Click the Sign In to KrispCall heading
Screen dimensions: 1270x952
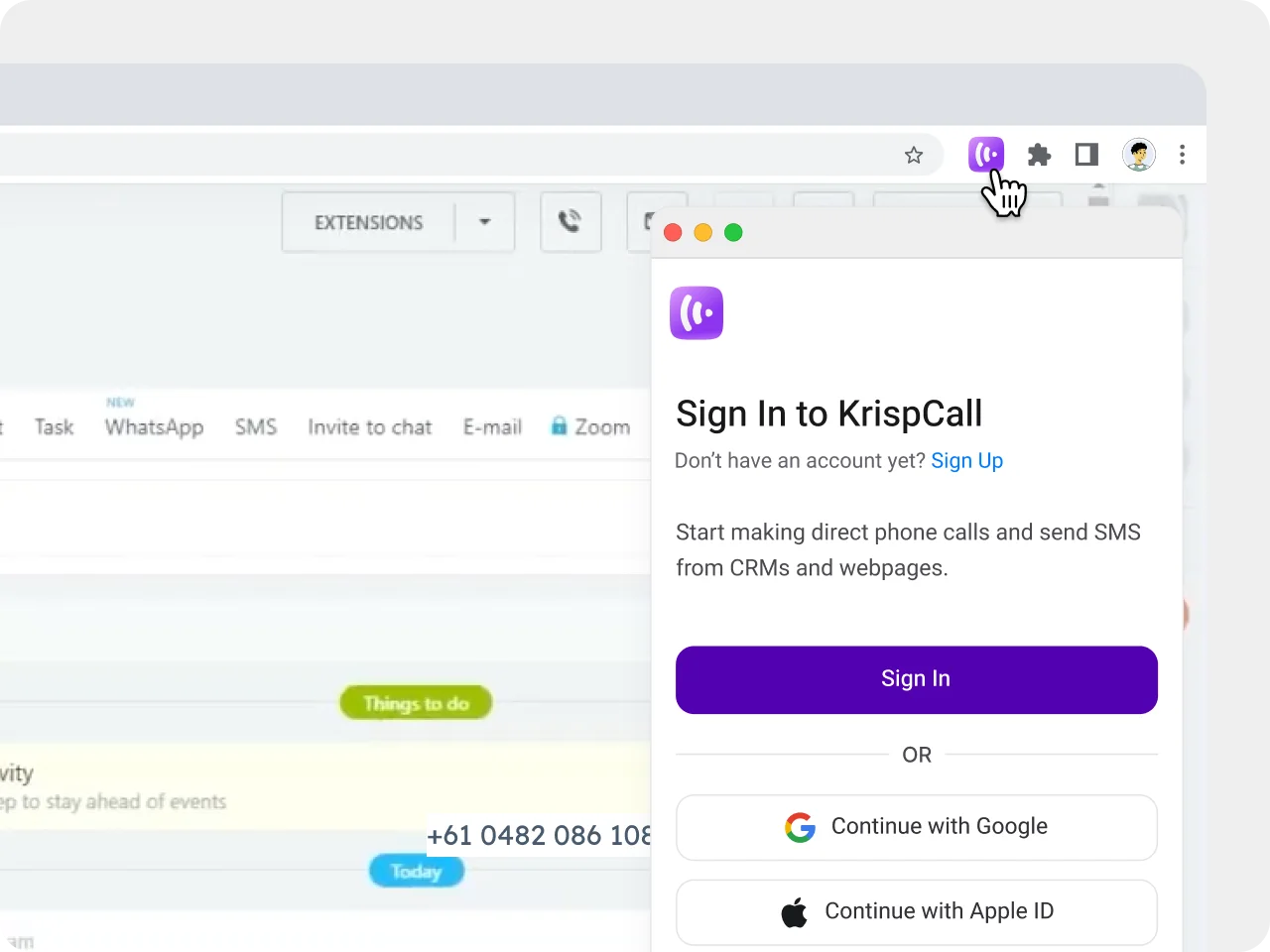click(829, 414)
